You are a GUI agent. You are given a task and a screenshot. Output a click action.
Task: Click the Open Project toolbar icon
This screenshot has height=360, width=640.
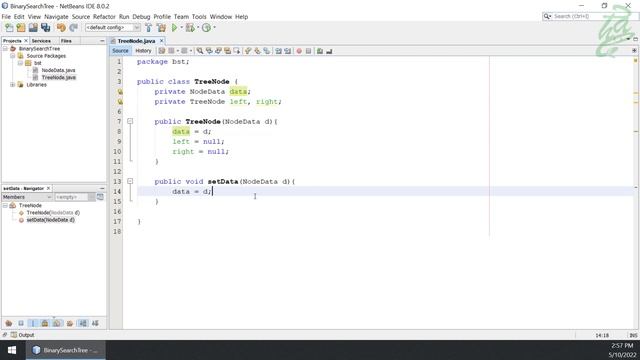tap(33, 28)
